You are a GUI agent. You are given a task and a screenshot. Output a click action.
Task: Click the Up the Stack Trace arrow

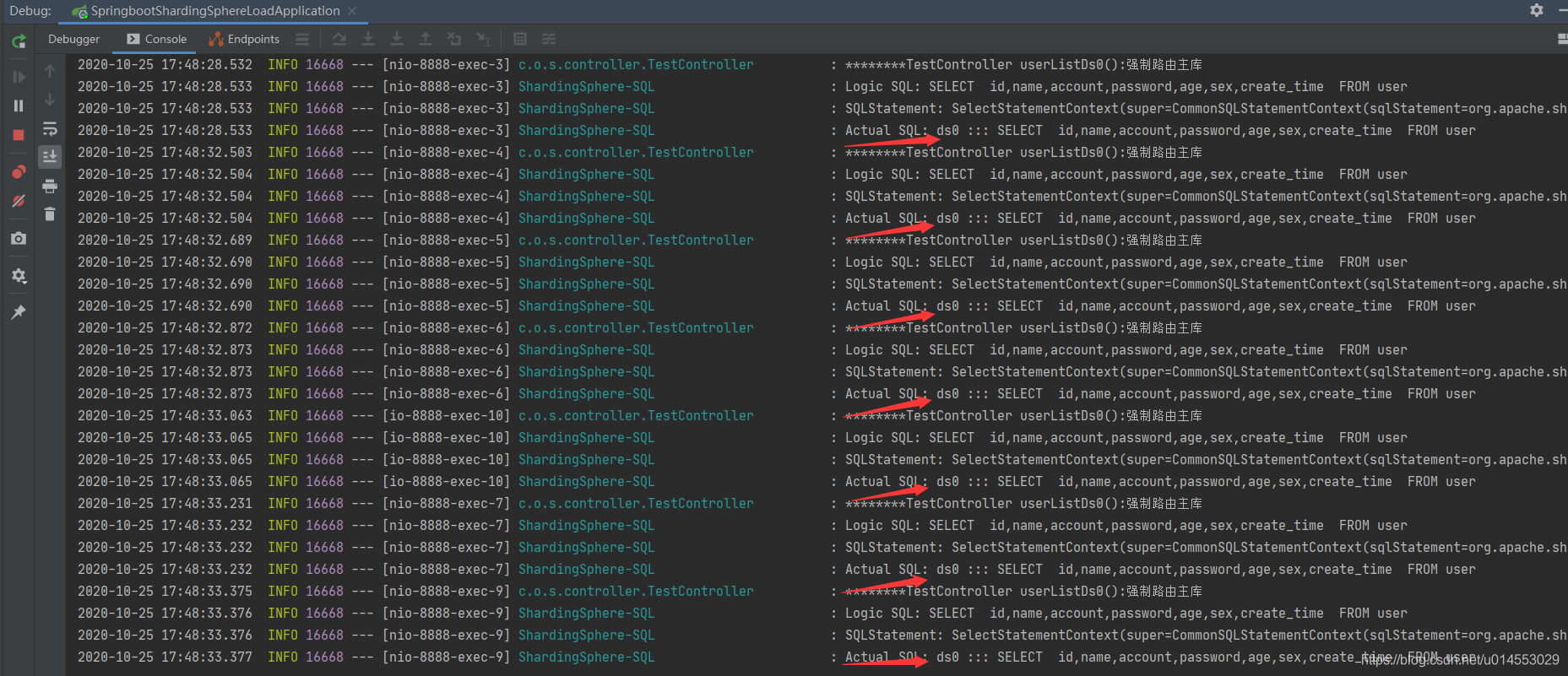pyautogui.click(x=50, y=71)
